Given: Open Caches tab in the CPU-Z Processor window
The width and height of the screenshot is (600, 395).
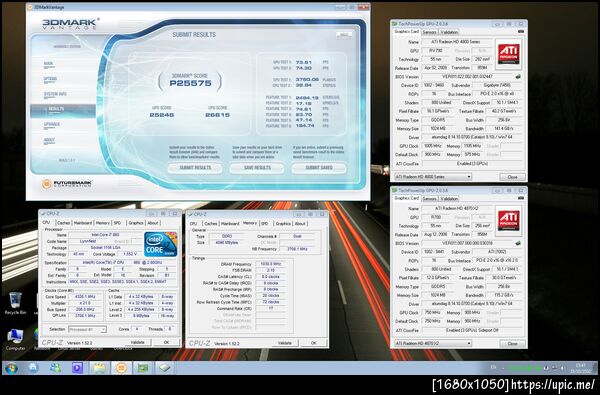Looking at the screenshot, I should [64, 223].
